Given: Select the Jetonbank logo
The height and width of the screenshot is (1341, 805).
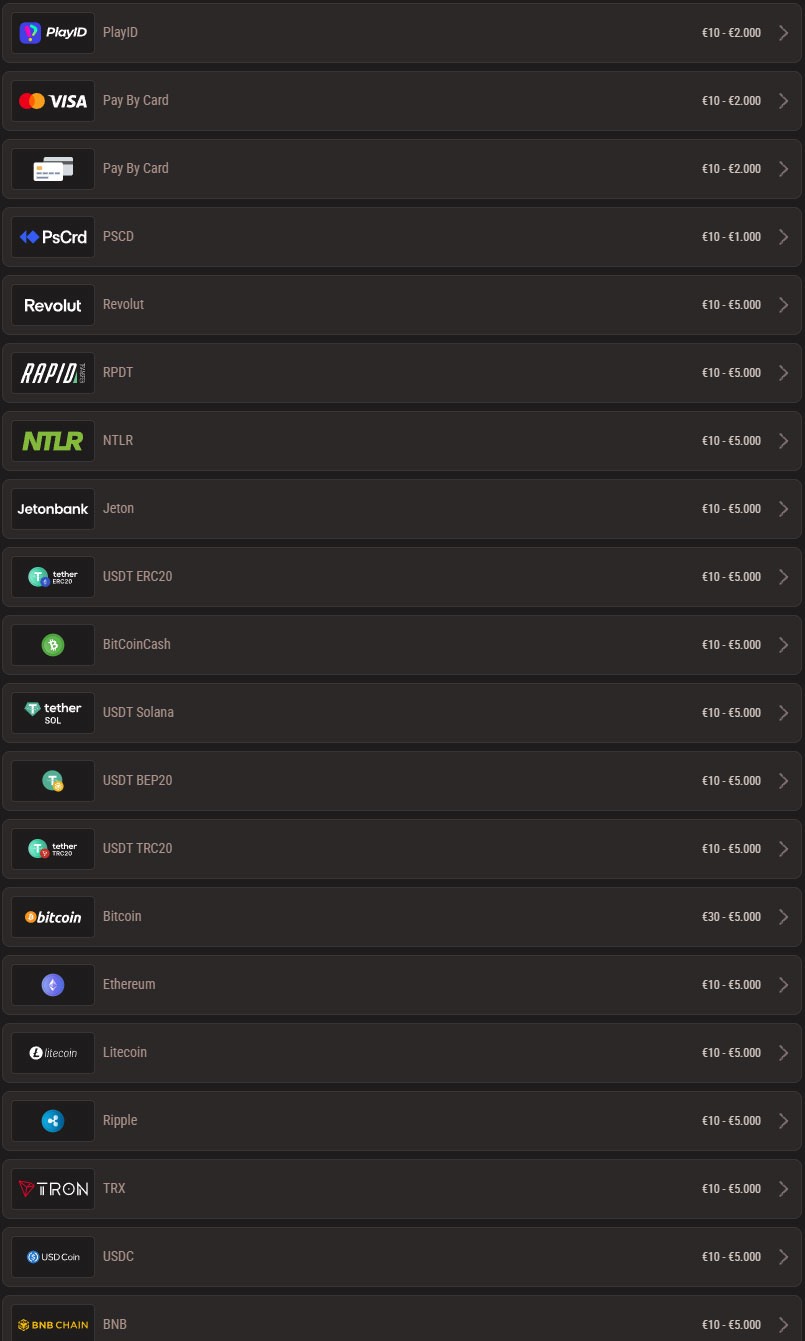Looking at the screenshot, I should [53, 509].
